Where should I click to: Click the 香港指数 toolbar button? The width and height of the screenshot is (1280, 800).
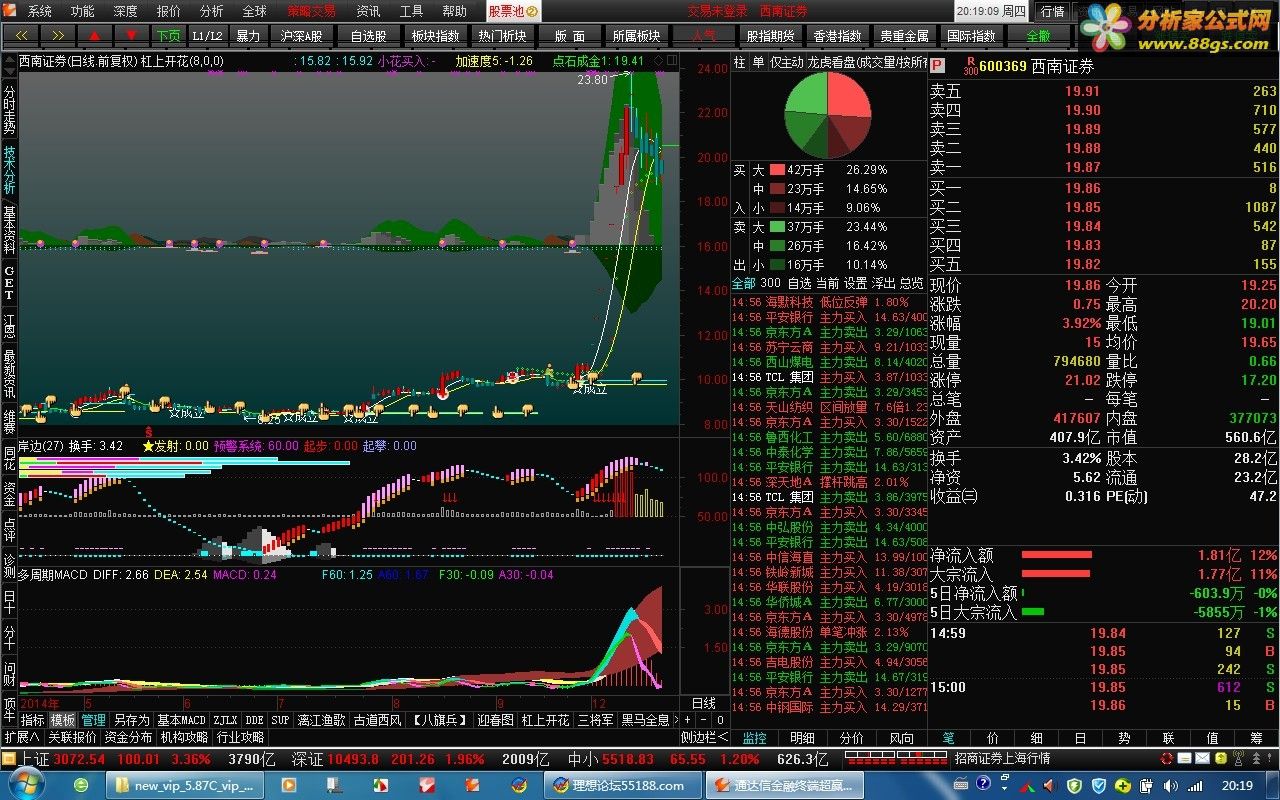click(x=838, y=35)
